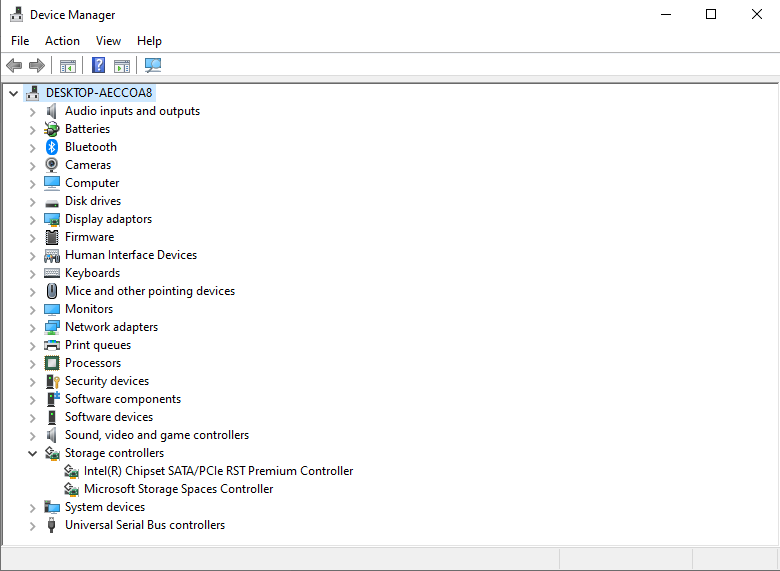Select the Human Interface Devices label
The image size is (780, 571).
tap(131, 255)
